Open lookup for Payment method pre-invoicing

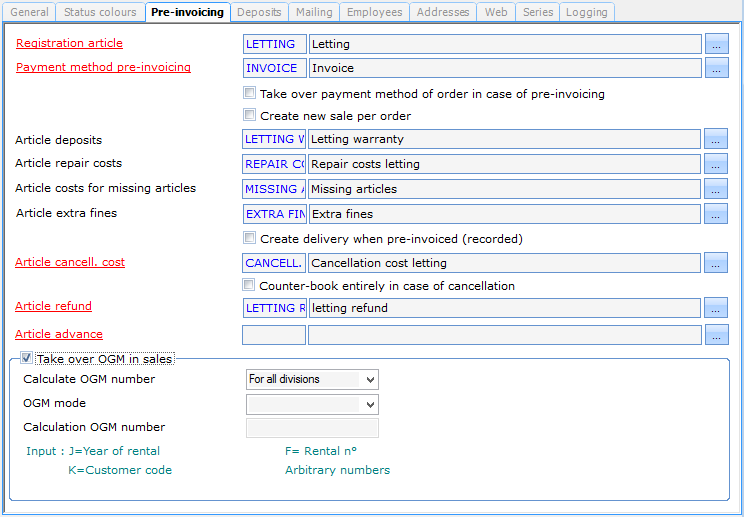click(x=716, y=68)
